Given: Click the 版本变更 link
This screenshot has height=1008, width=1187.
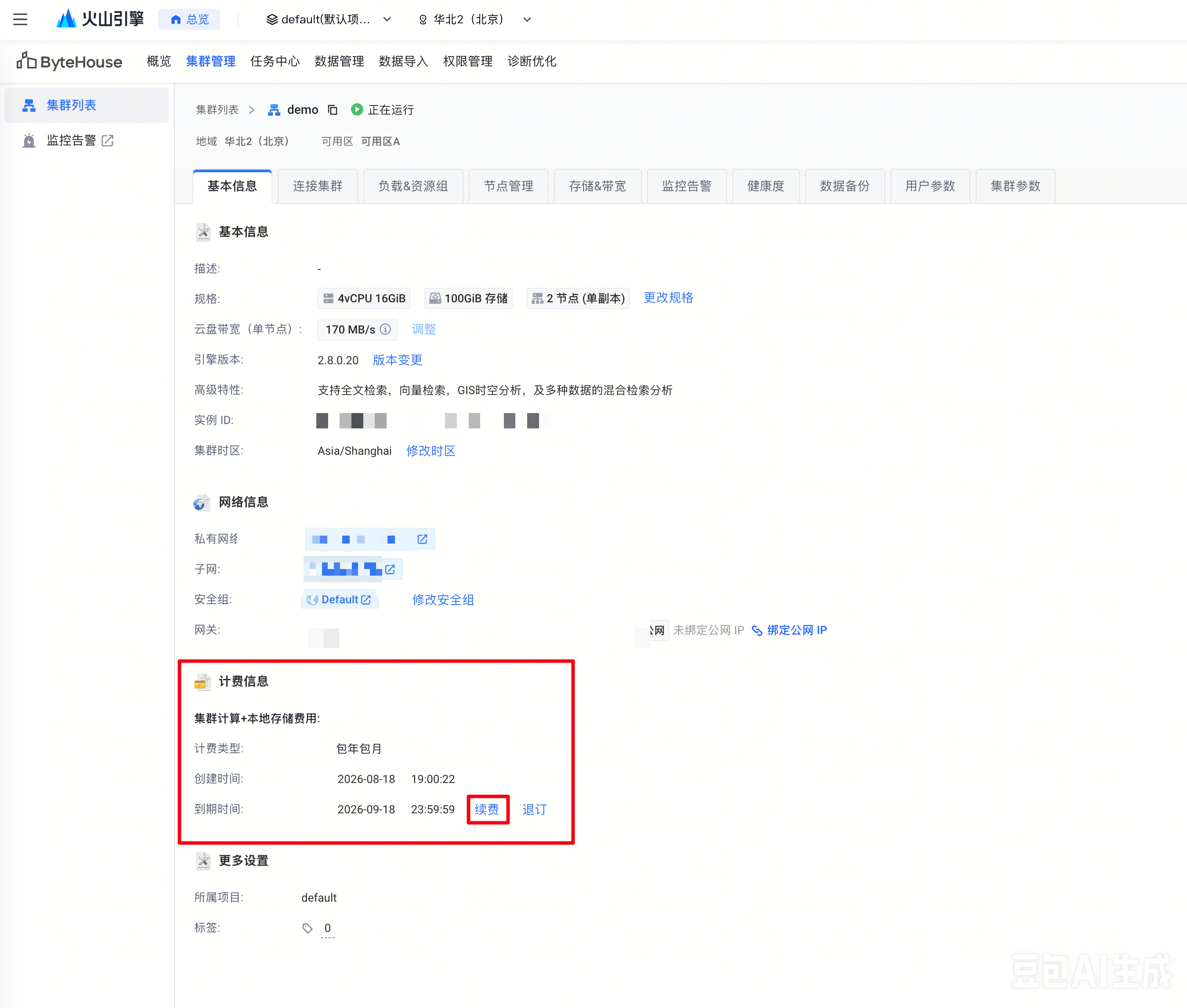Looking at the screenshot, I should pos(398,360).
